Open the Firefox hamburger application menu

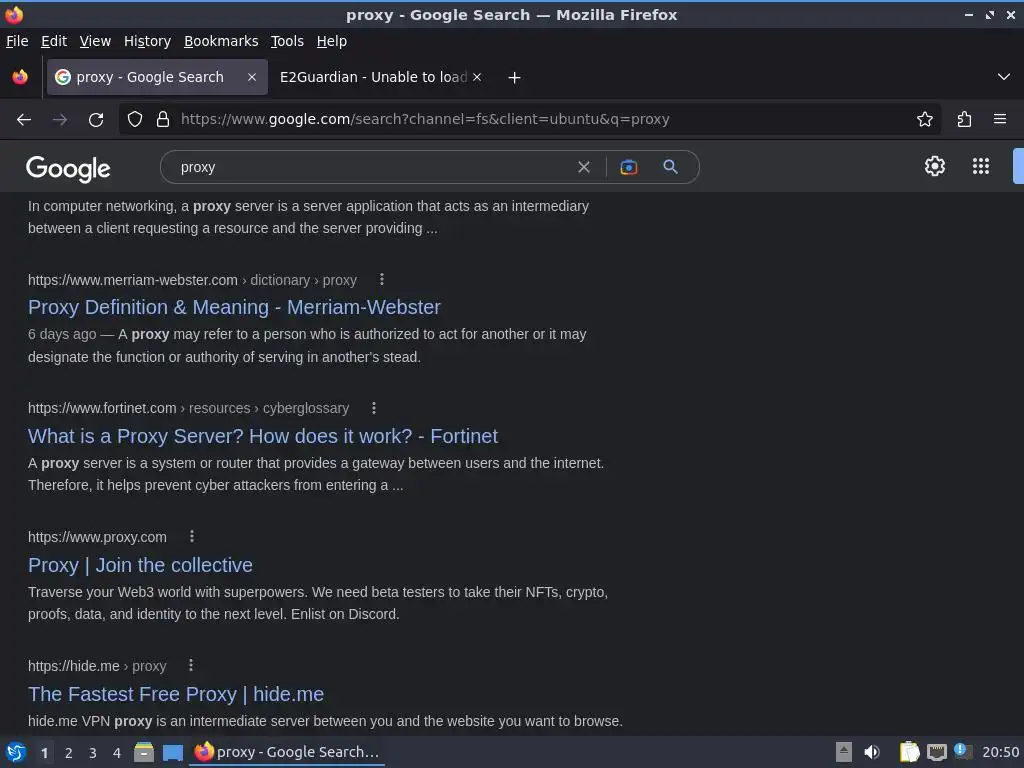pos(999,120)
